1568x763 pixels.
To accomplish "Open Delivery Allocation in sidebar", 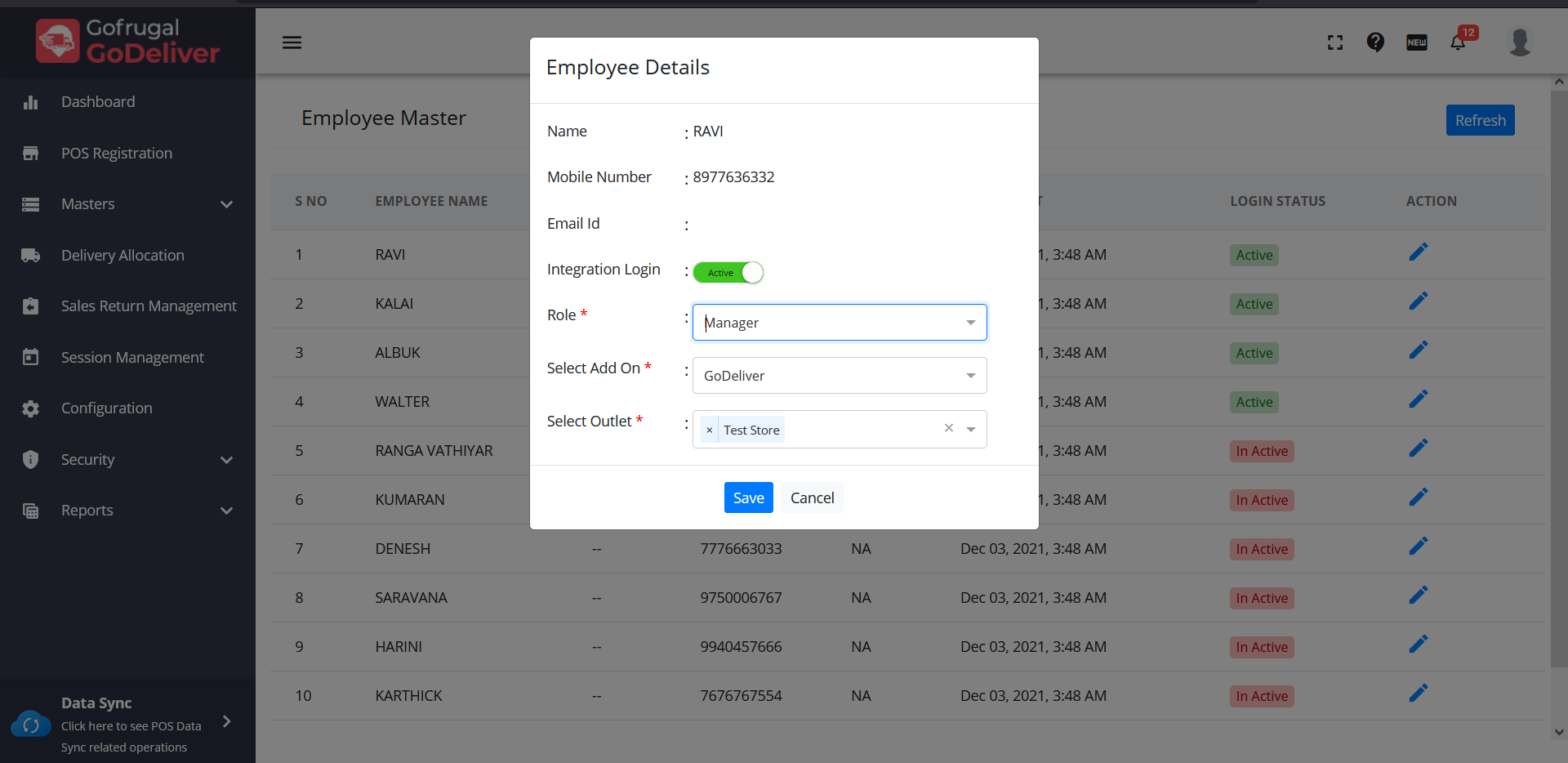I will [x=122, y=256].
